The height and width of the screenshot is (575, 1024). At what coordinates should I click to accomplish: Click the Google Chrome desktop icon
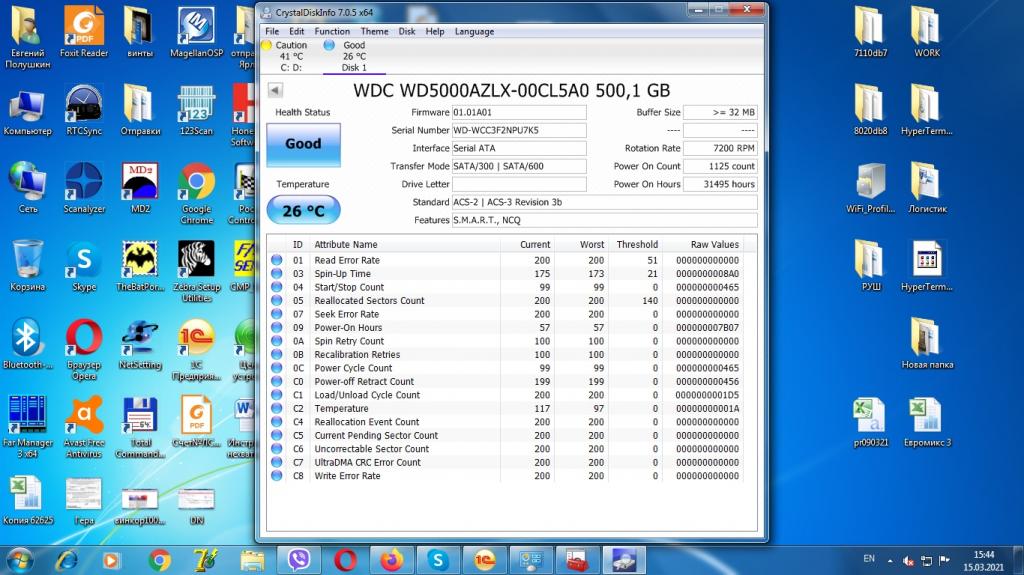[196, 194]
